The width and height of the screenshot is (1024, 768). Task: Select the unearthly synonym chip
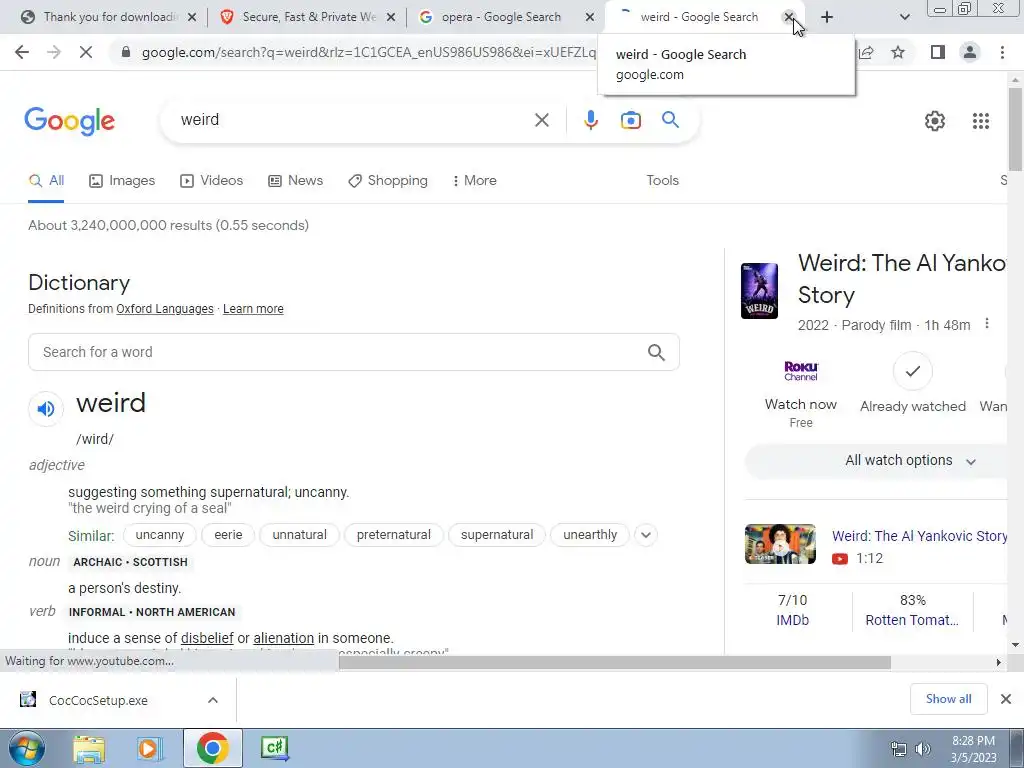coord(590,535)
